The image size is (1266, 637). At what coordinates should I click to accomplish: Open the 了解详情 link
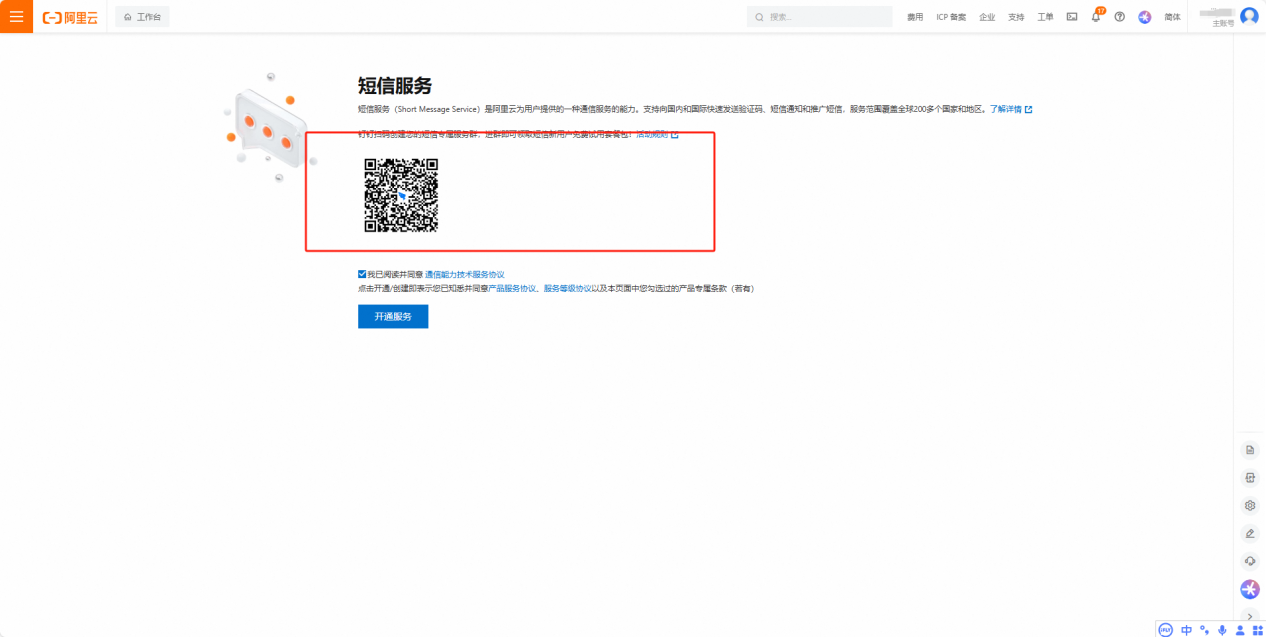(x=1011, y=109)
